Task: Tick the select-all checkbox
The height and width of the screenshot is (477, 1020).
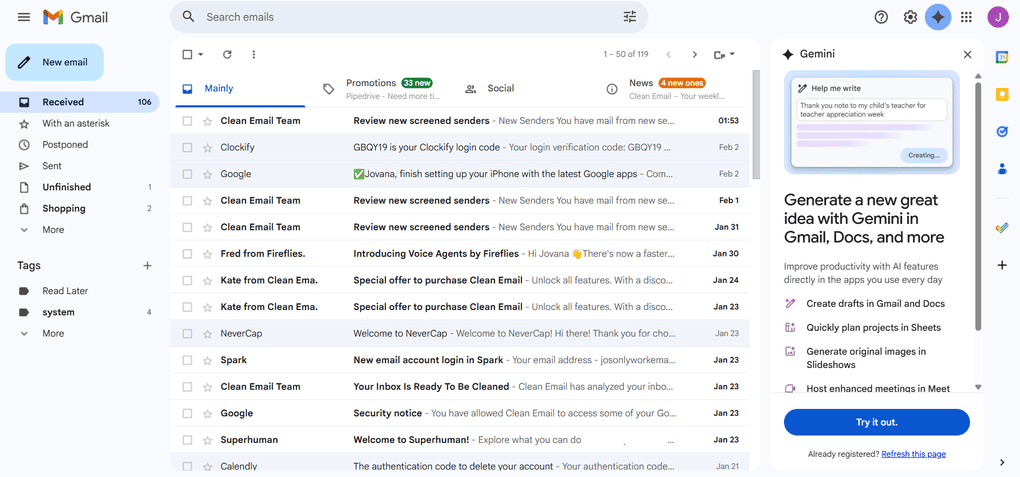Action: [x=187, y=55]
